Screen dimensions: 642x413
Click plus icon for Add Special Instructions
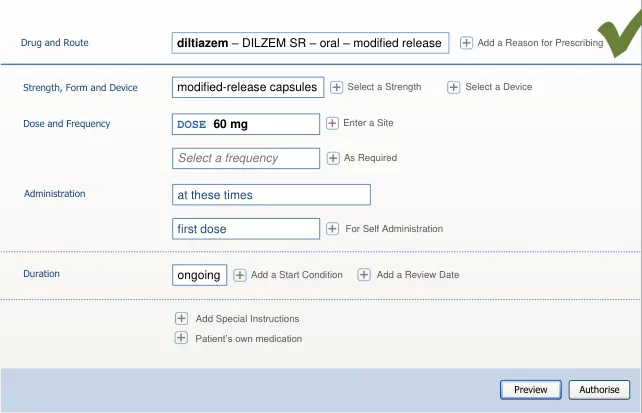point(181,318)
